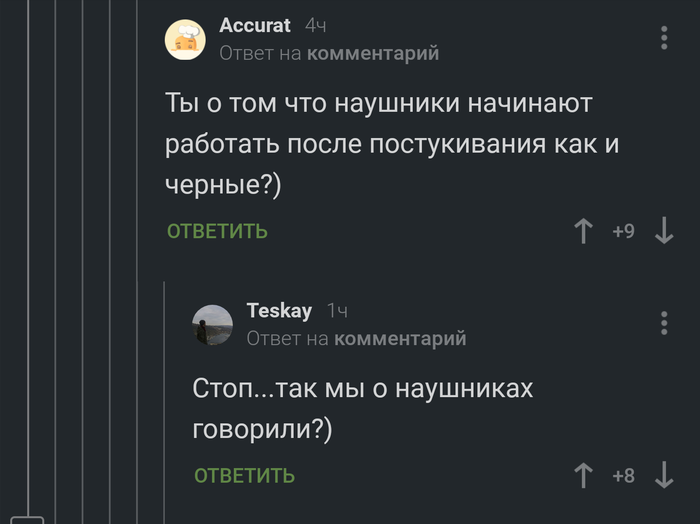Open the Accurat username link
The height and width of the screenshot is (524, 700).
tap(255, 26)
